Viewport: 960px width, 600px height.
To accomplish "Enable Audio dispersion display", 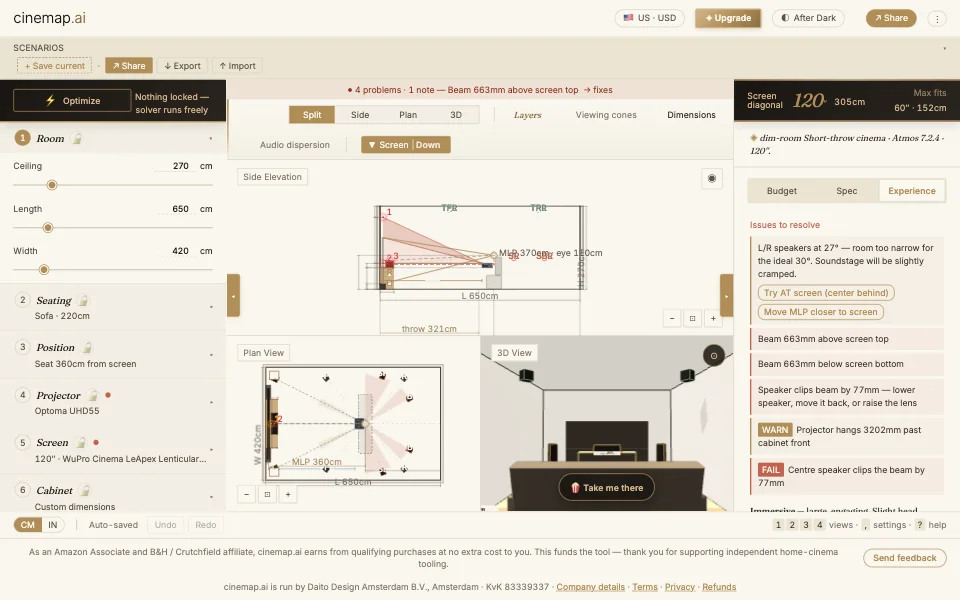I will tap(294, 145).
